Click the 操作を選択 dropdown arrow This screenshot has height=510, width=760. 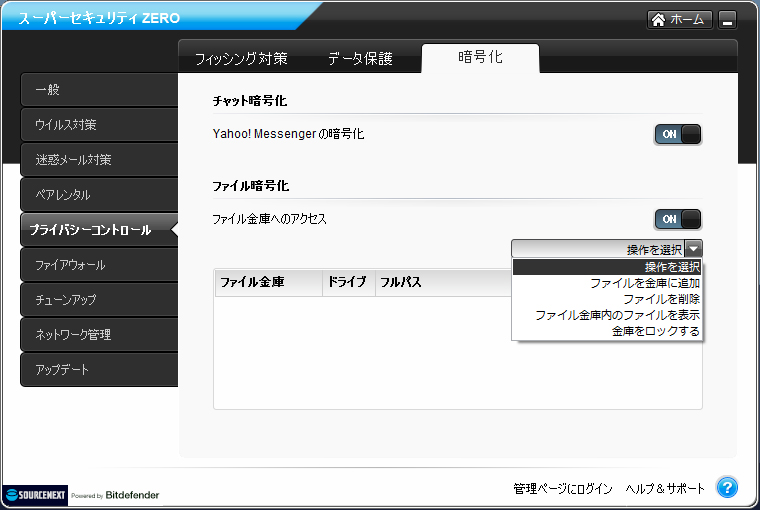[694, 249]
